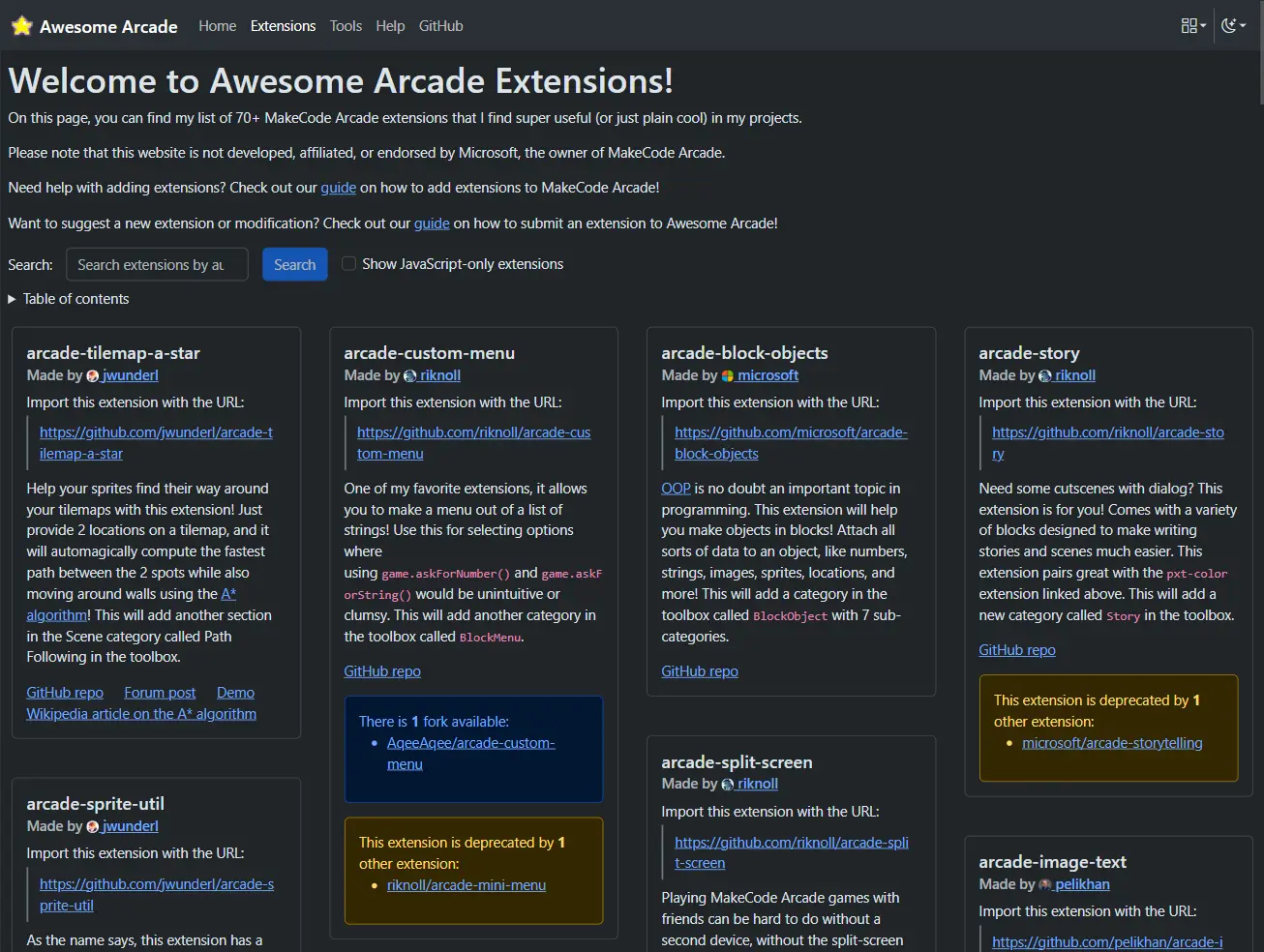The height and width of the screenshot is (952, 1264).
Task: Click jwunderl's avatar under arcade-tilemap-a-star
Action: [x=92, y=375]
